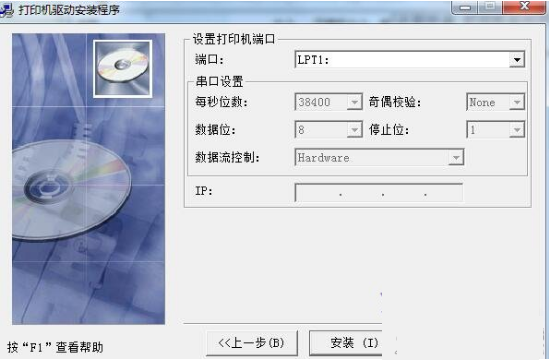The image size is (549, 360).
Task: Go back with the <<上一步(B) button
Action: coord(252,343)
